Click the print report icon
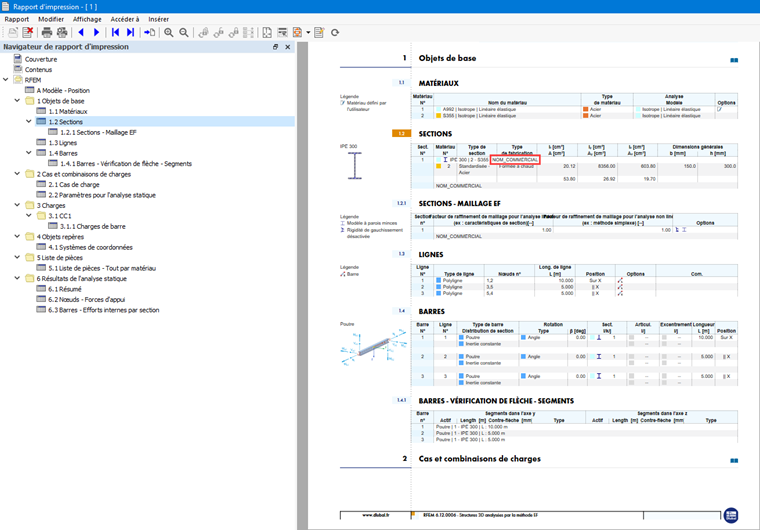 pyautogui.click(x=47, y=32)
